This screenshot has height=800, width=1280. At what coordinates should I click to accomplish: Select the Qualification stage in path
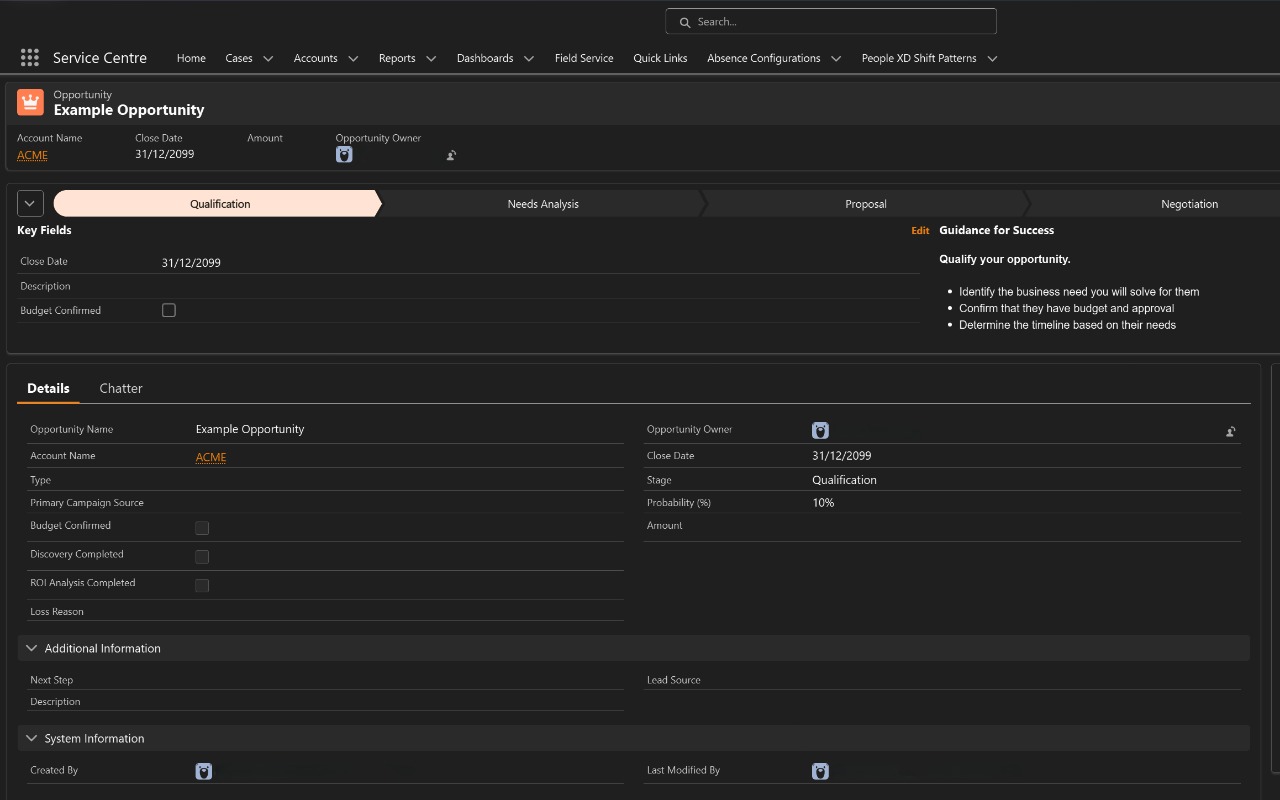coord(218,203)
